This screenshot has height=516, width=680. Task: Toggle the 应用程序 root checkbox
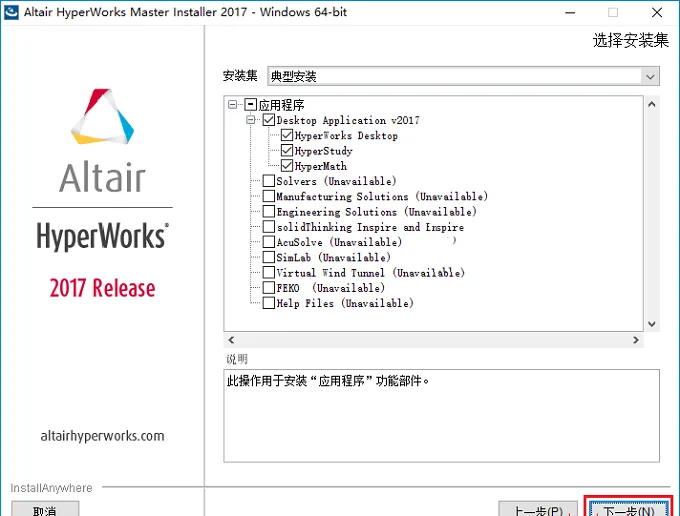click(251, 105)
